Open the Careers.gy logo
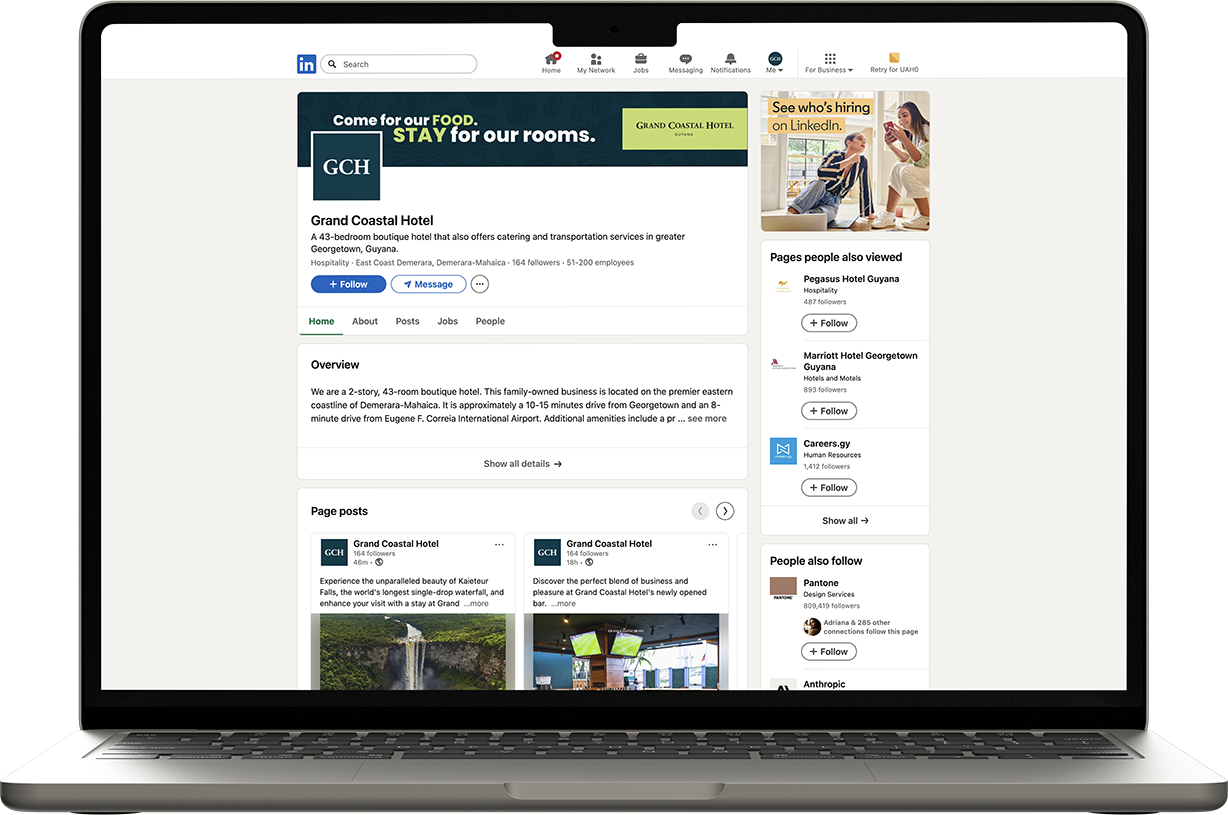 783,451
